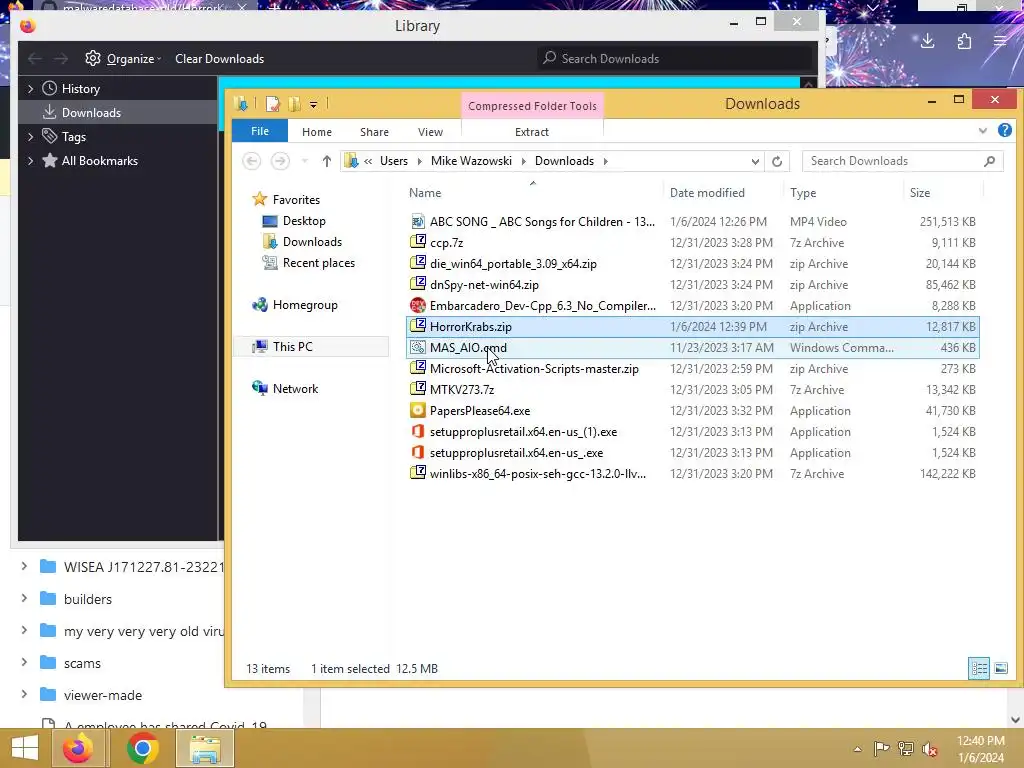This screenshot has width=1024, height=768.
Task: Expand the viewer-made folder in background page
Action: 24,694
